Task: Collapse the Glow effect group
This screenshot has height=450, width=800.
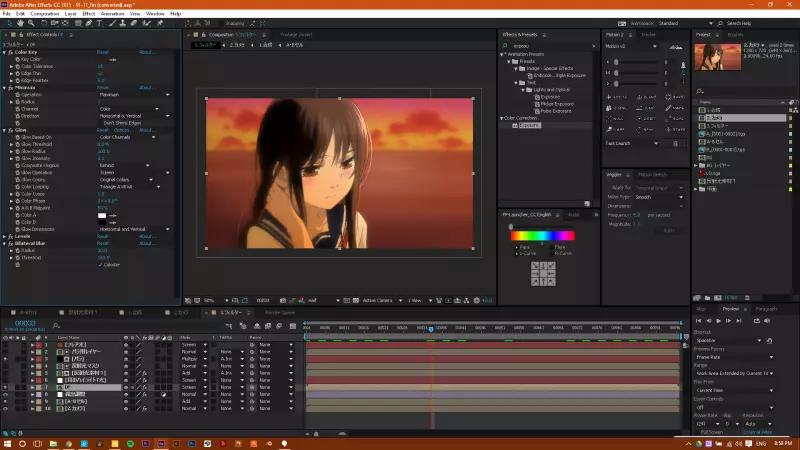Action: point(5,130)
